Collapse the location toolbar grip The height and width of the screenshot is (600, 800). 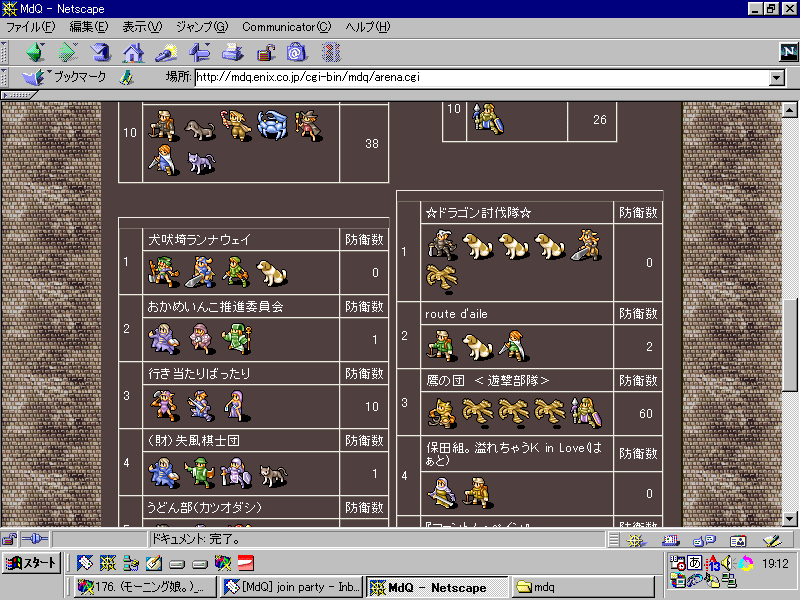pyautogui.click(x=4, y=78)
